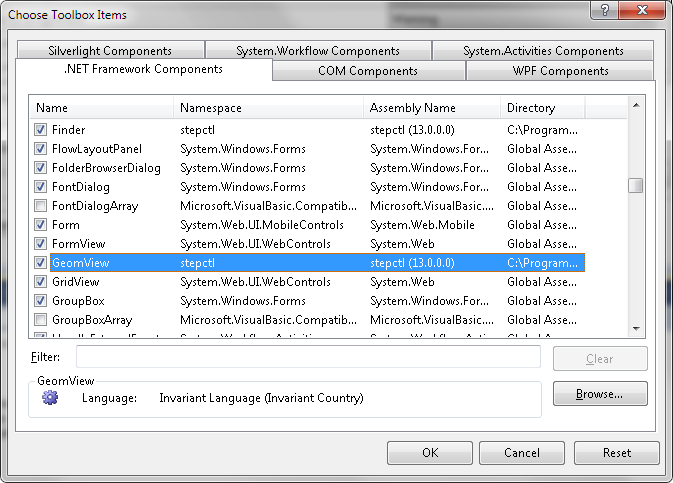Enable the FontDialogArray checkbox

click(x=40, y=206)
